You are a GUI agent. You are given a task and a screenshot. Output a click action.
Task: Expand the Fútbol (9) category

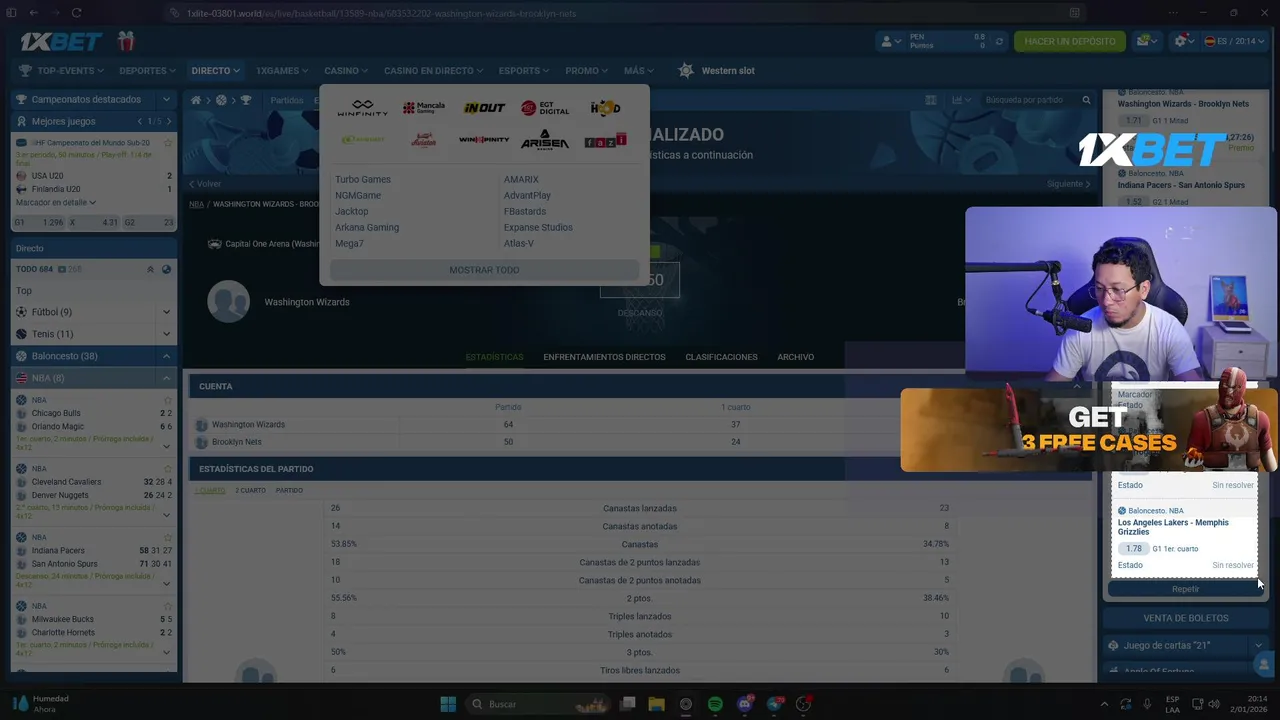tap(166, 312)
